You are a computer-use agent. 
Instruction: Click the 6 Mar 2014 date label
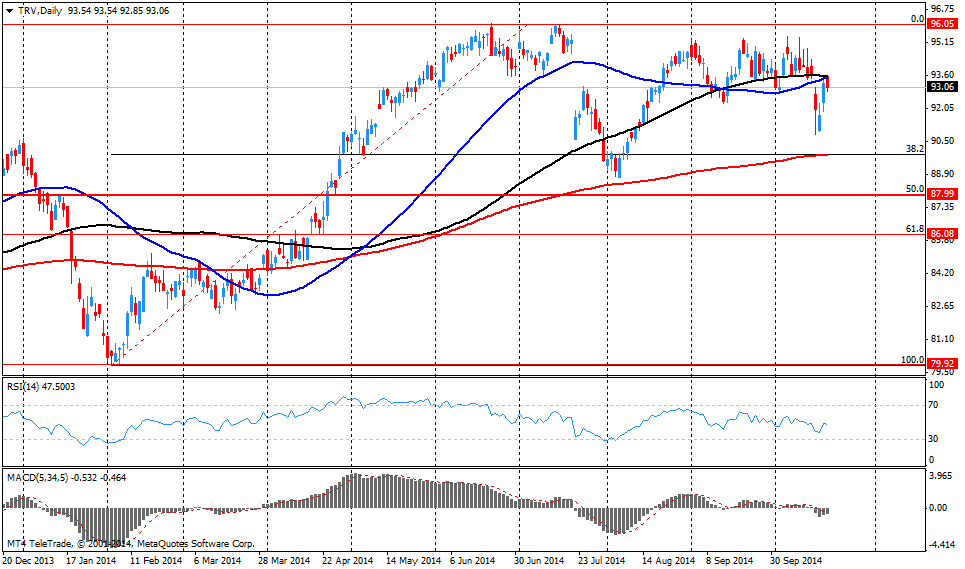[217, 560]
